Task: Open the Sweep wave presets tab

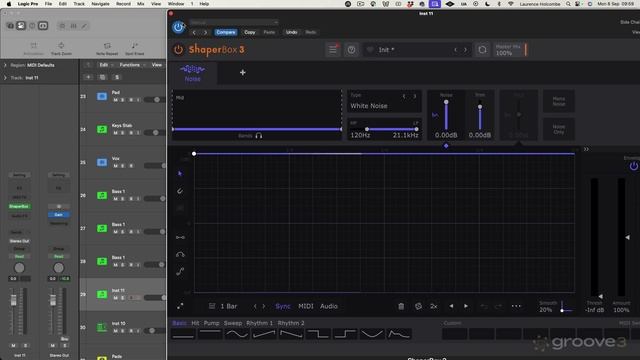Action: (233, 323)
